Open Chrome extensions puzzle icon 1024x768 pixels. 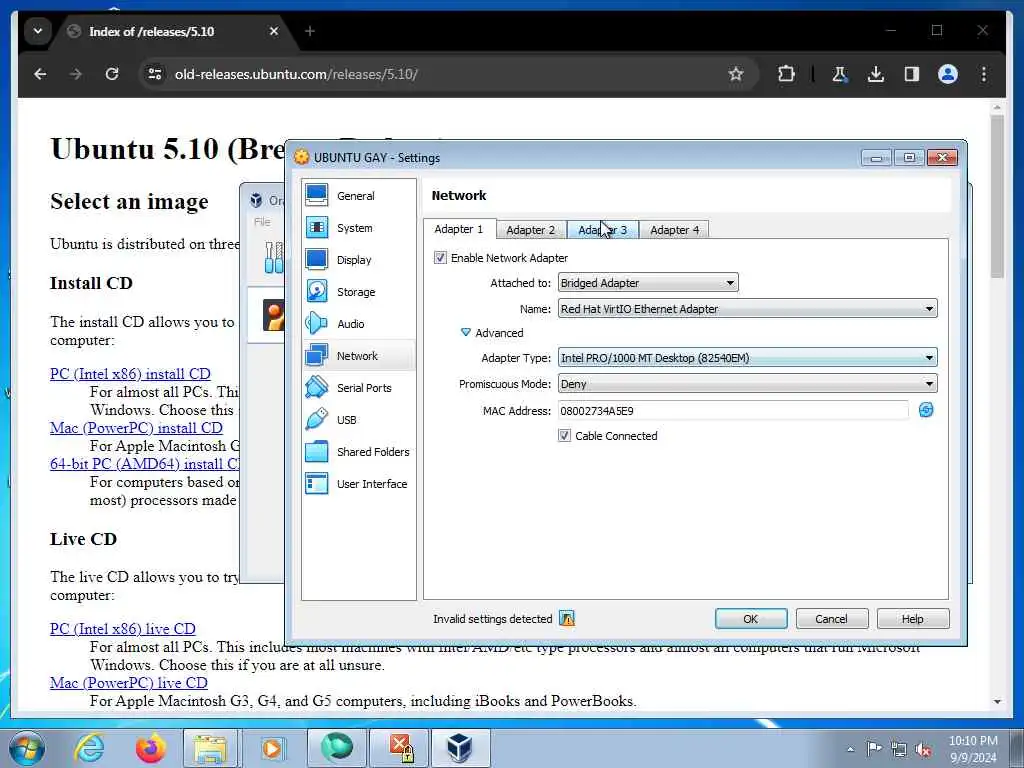(786, 74)
